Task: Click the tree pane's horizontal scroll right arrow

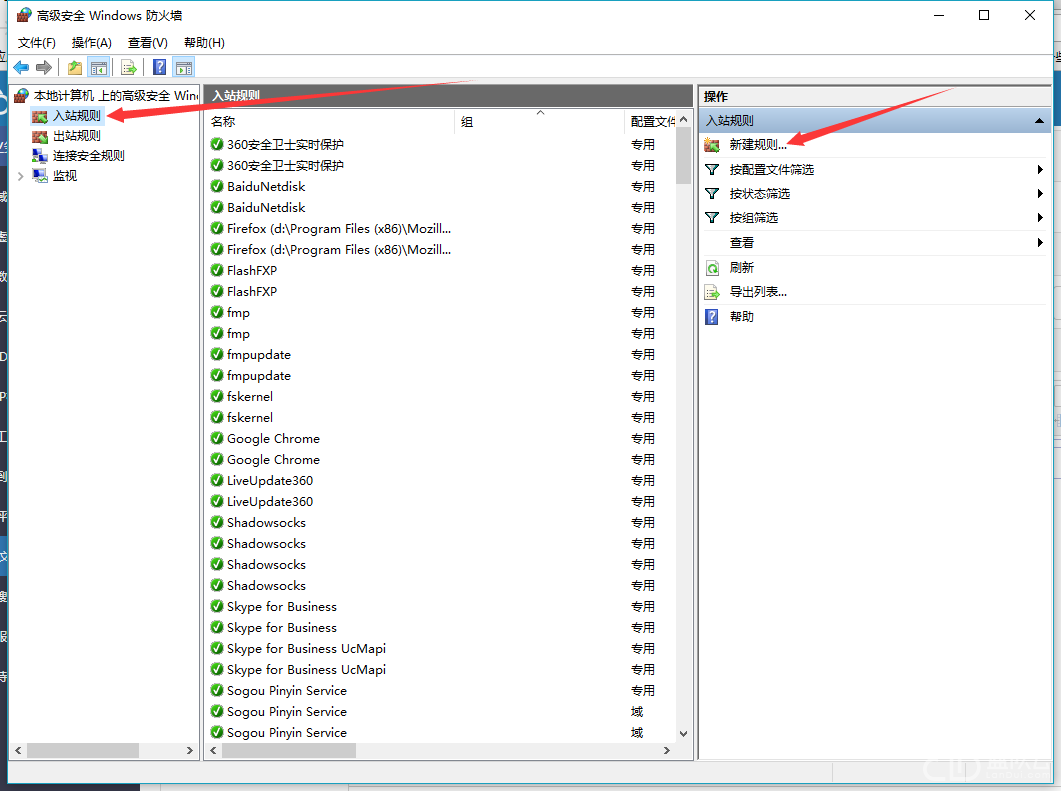Action: pyautogui.click(x=189, y=750)
